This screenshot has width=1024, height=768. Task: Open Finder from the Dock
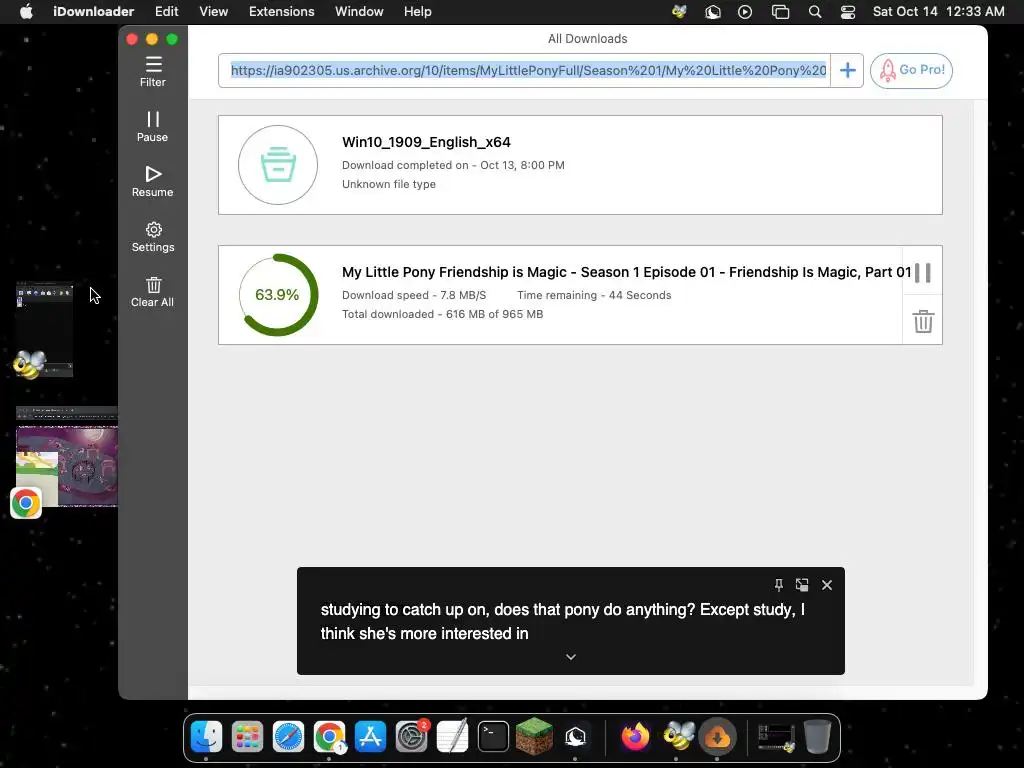[x=206, y=737]
